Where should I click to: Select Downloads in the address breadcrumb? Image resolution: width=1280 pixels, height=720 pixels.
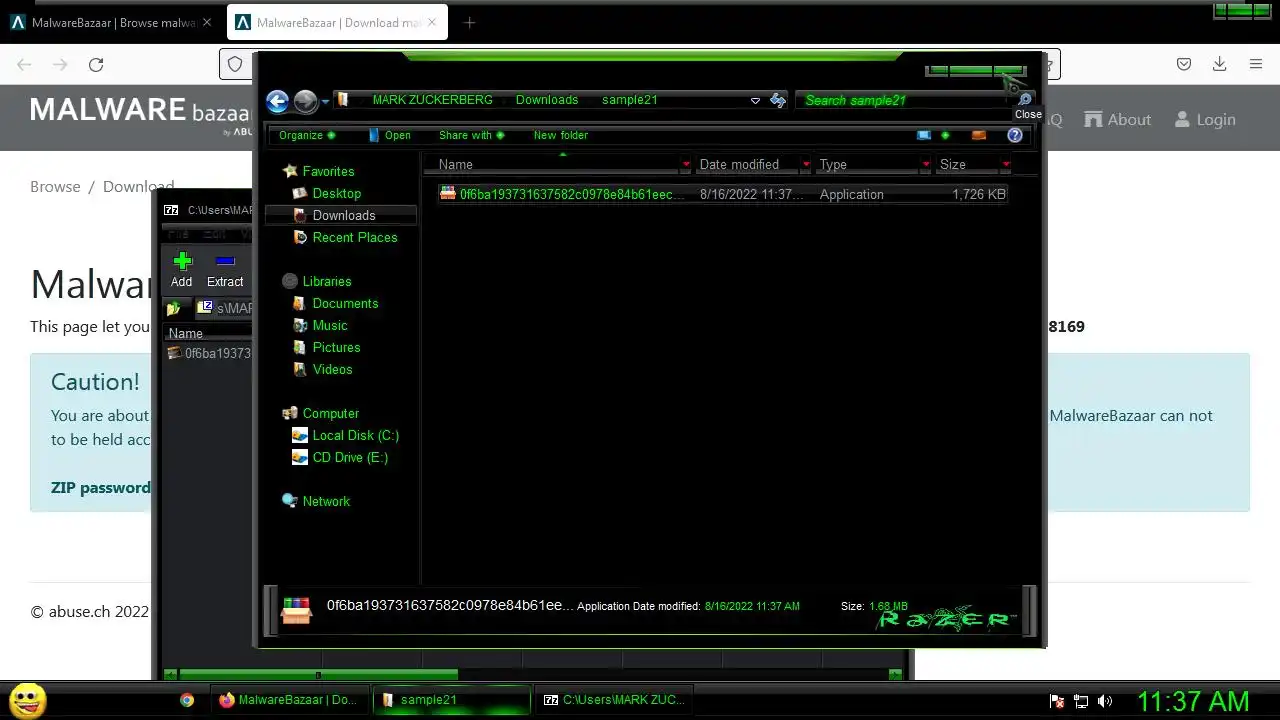pyautogui.click(x=547, y=100)
